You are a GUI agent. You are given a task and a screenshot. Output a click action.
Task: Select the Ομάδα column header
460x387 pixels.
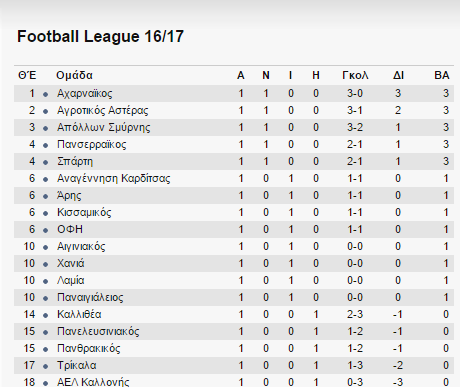[x=74, y=75]
